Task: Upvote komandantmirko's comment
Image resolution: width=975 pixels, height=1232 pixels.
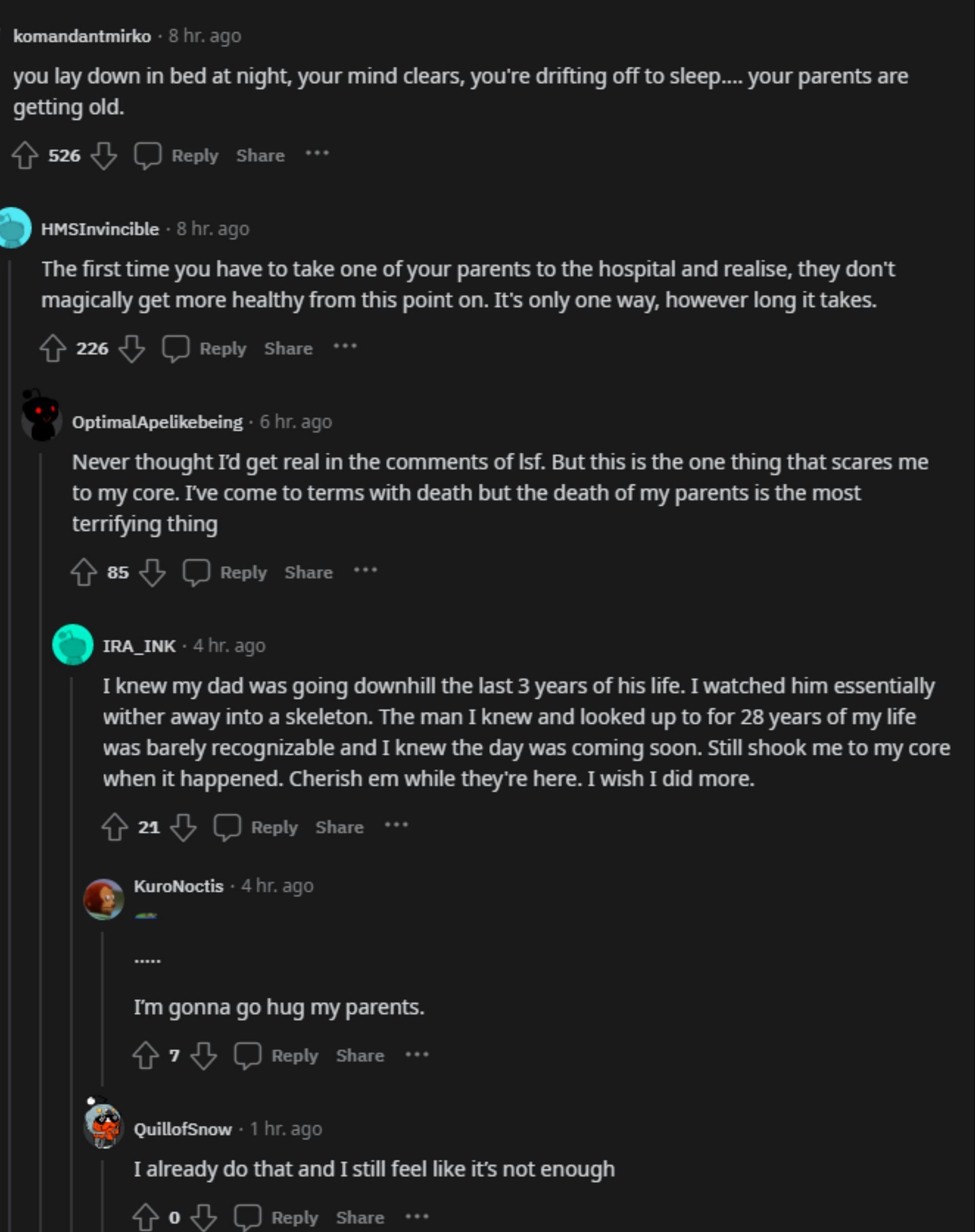Action: [x=25, y=156]
